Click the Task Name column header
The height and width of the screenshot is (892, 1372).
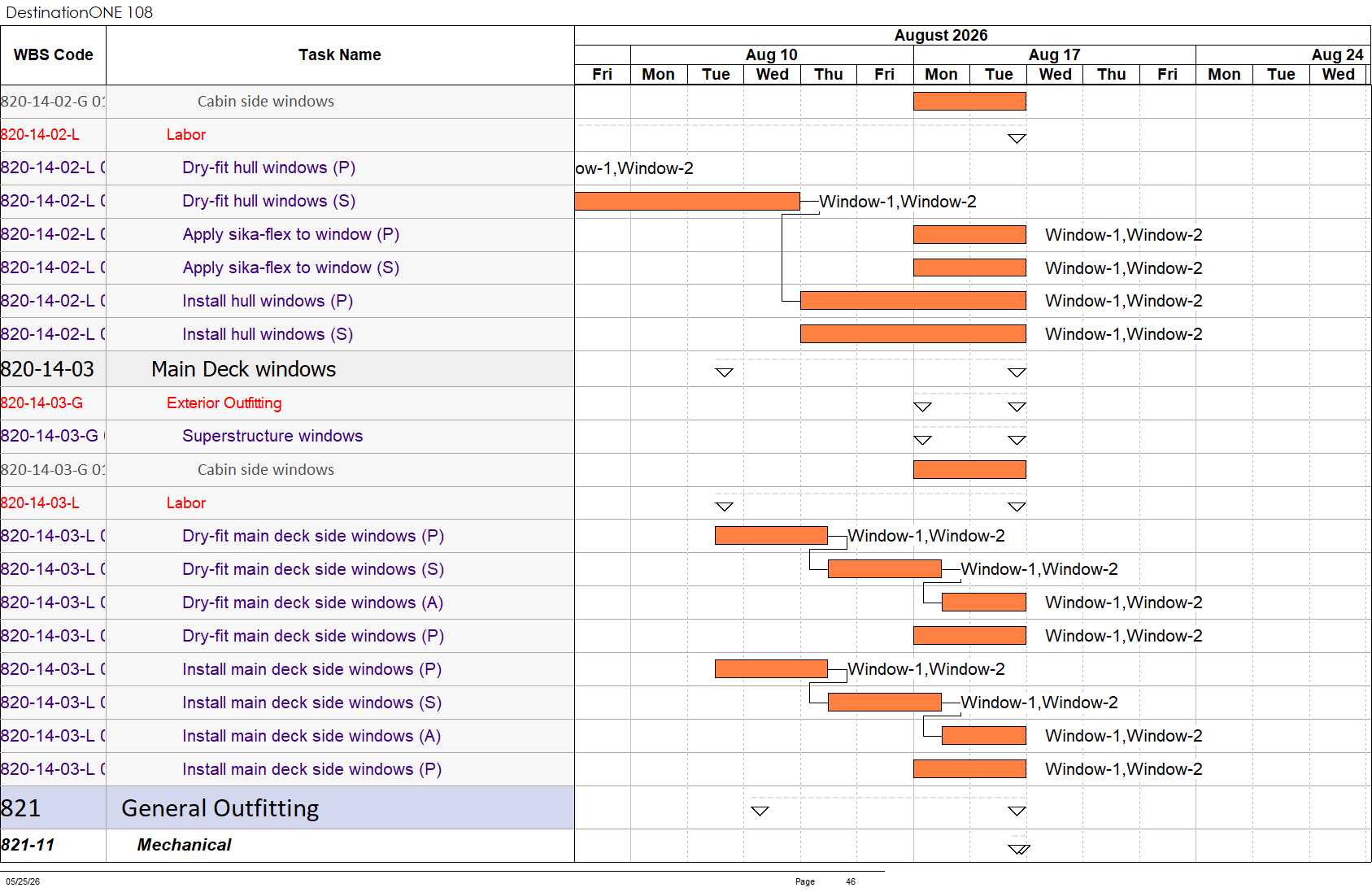tap(340, 55)
